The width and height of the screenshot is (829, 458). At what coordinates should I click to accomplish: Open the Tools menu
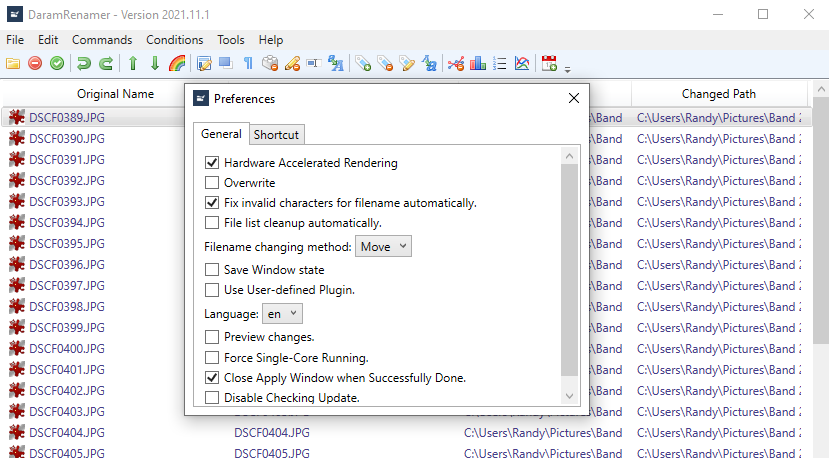click(231, 40)
